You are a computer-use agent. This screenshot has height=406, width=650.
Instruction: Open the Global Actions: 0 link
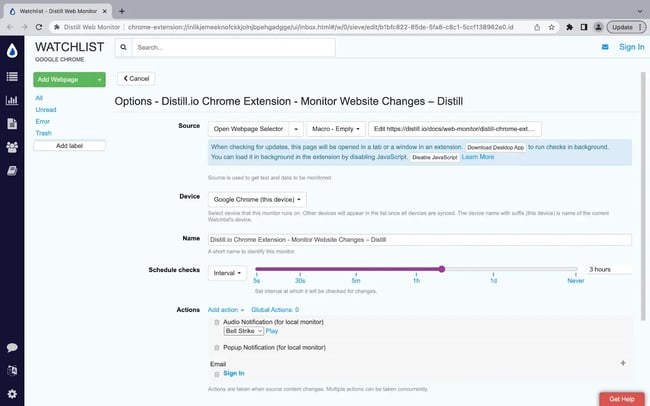click(x=275, y=310)
